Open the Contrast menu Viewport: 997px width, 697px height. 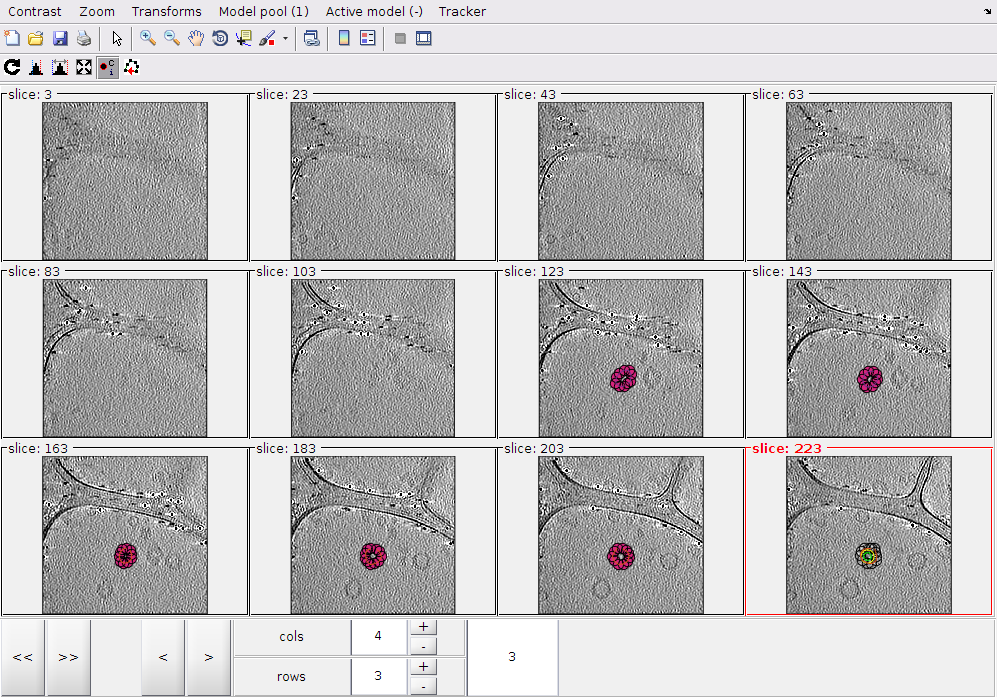coord(34,11)
